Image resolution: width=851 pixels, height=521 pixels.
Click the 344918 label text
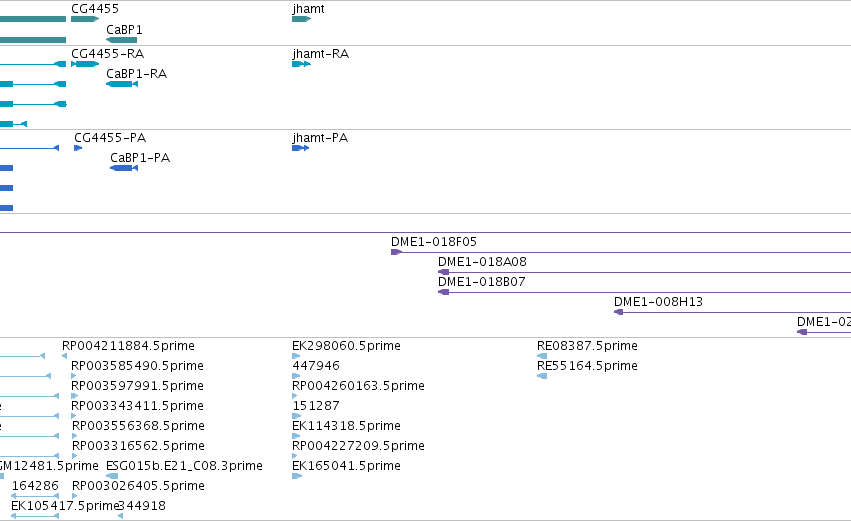[x=142, y=506]
